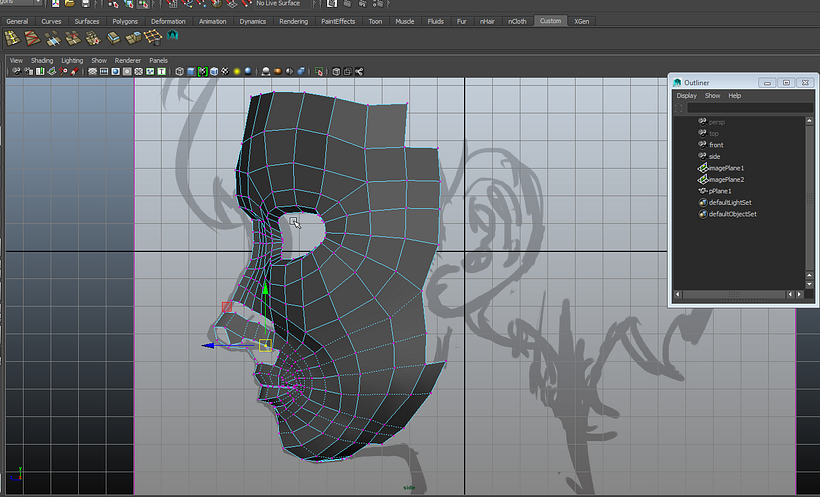Open the Renderer panel menu
The height and width of the screenshot is (497, 820).
[x=128, y=60]
